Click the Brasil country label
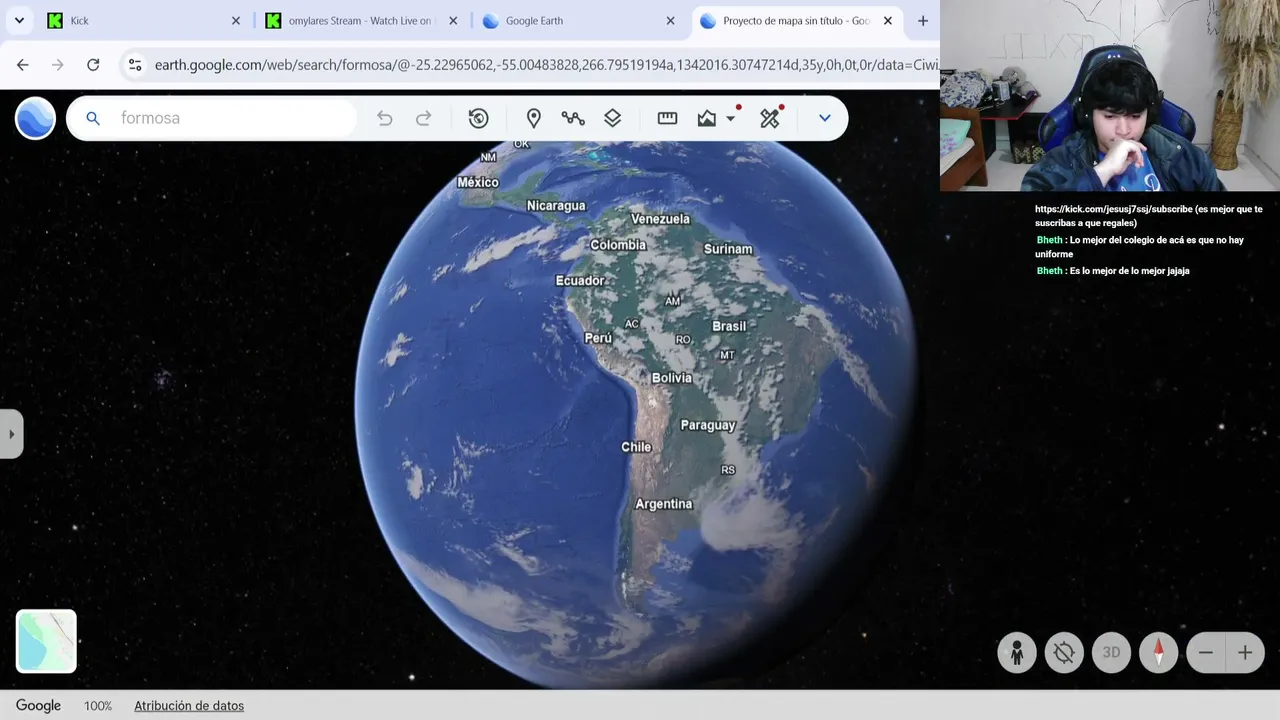 click(x=729, y=326)
